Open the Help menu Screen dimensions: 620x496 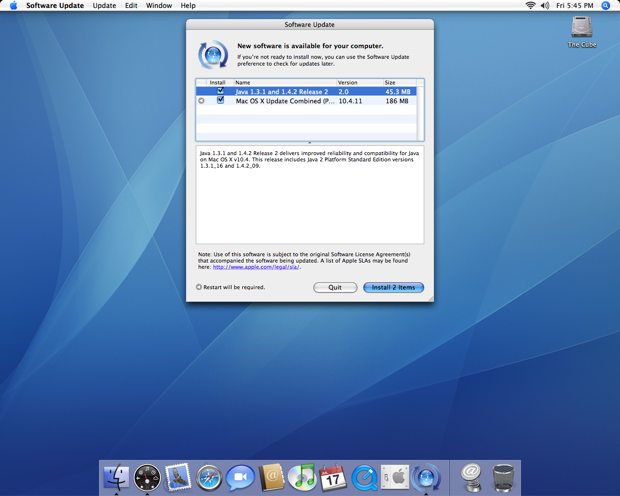tap(188, 6)
